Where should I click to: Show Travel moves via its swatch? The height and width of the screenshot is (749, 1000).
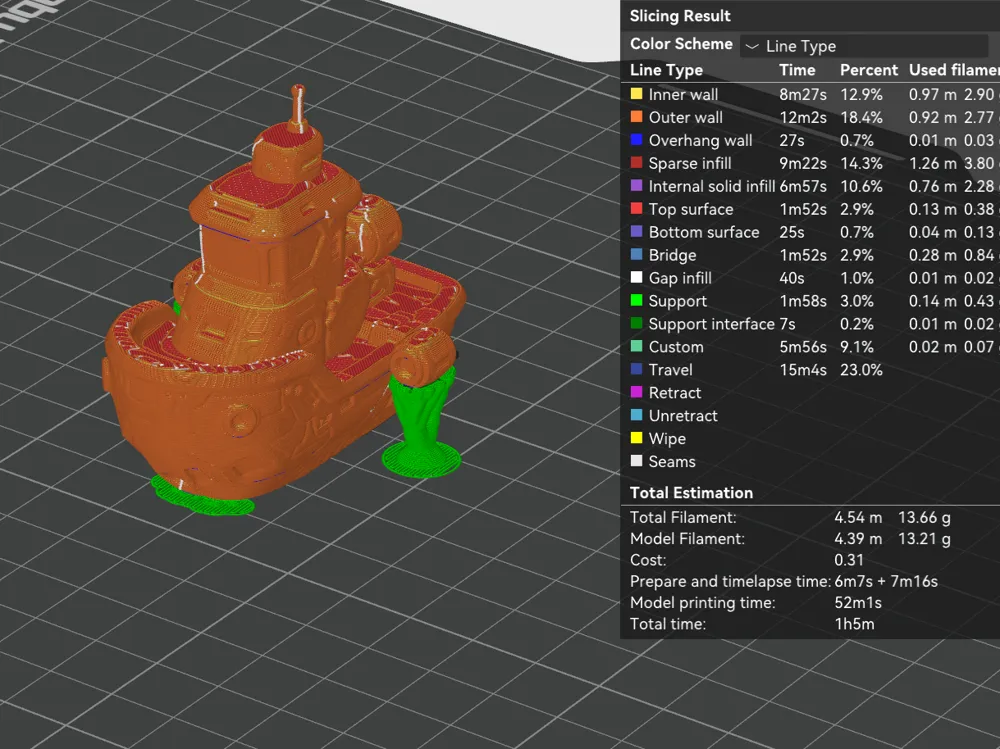pos(636,369)
